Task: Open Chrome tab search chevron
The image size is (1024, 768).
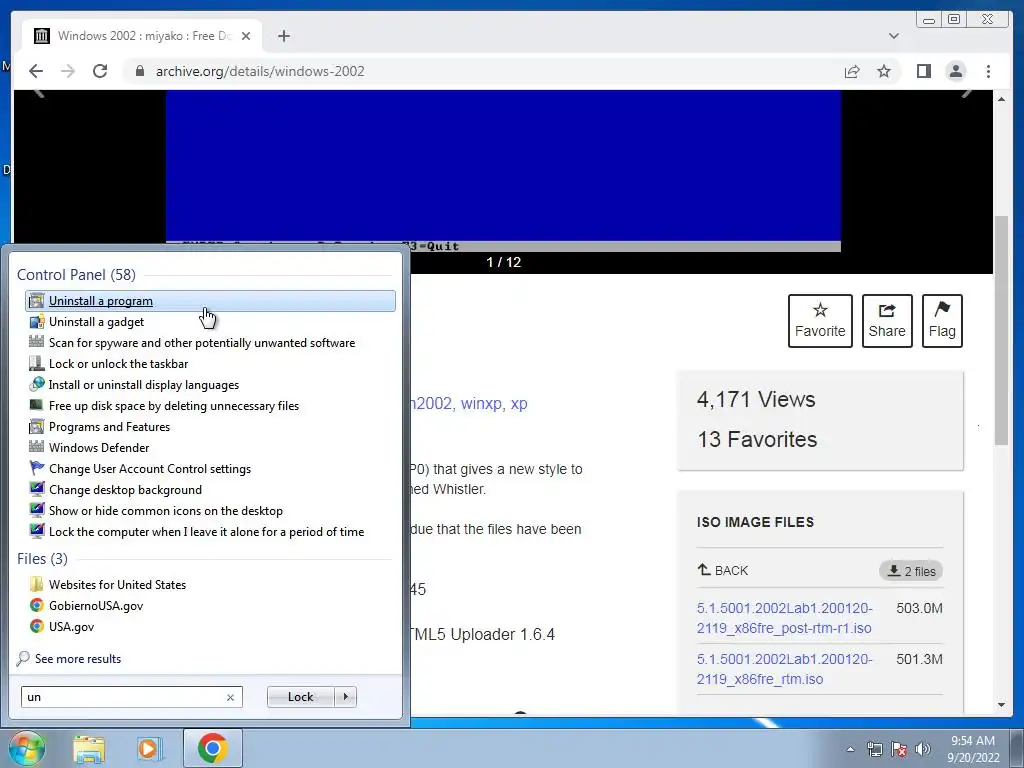Action: pyautogui.click(x=893, y=36)
